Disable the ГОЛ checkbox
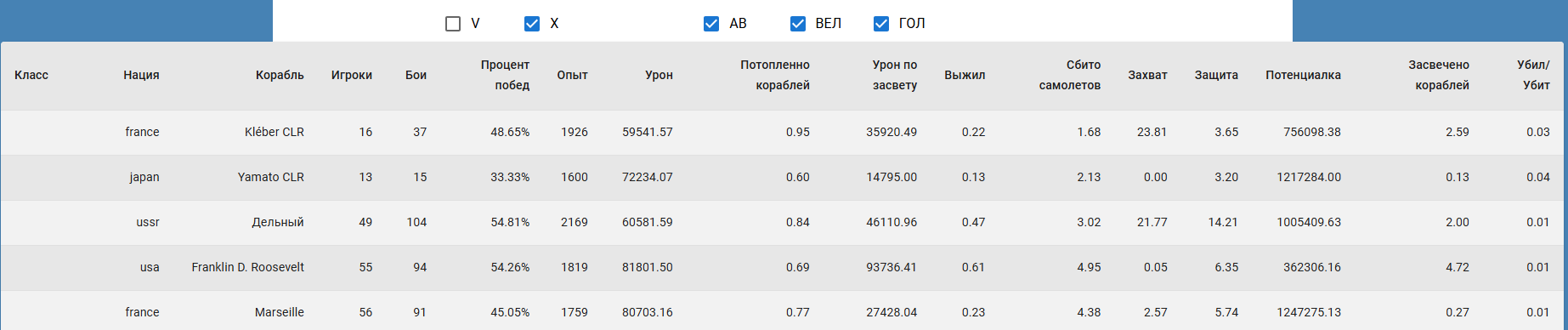Screen dimensions: 1568x330 click(881, 24)
